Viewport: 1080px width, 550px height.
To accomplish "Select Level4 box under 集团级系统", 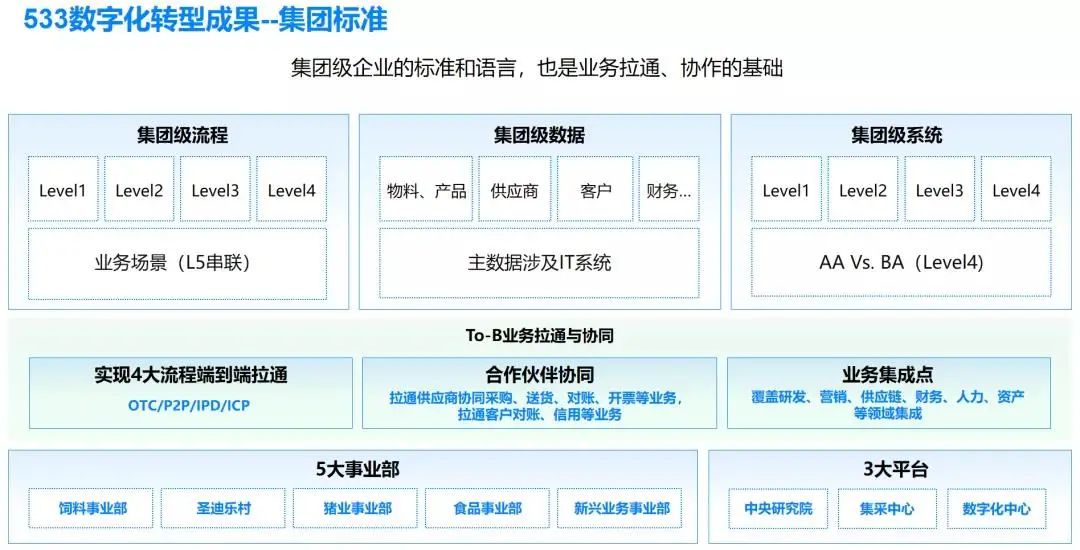I will [x=1016, y=189].
